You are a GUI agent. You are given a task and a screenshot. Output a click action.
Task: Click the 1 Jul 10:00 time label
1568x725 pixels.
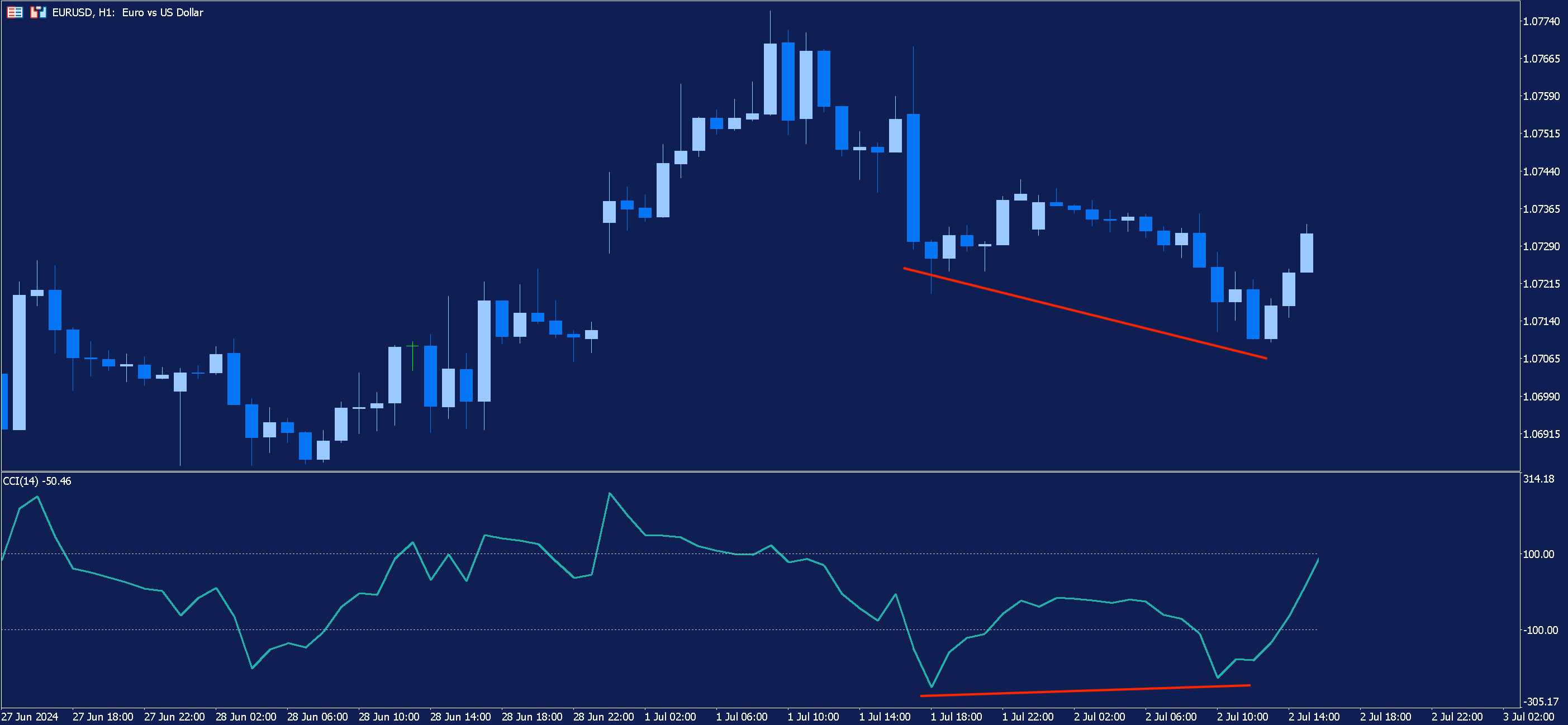[x=813, y=717]
